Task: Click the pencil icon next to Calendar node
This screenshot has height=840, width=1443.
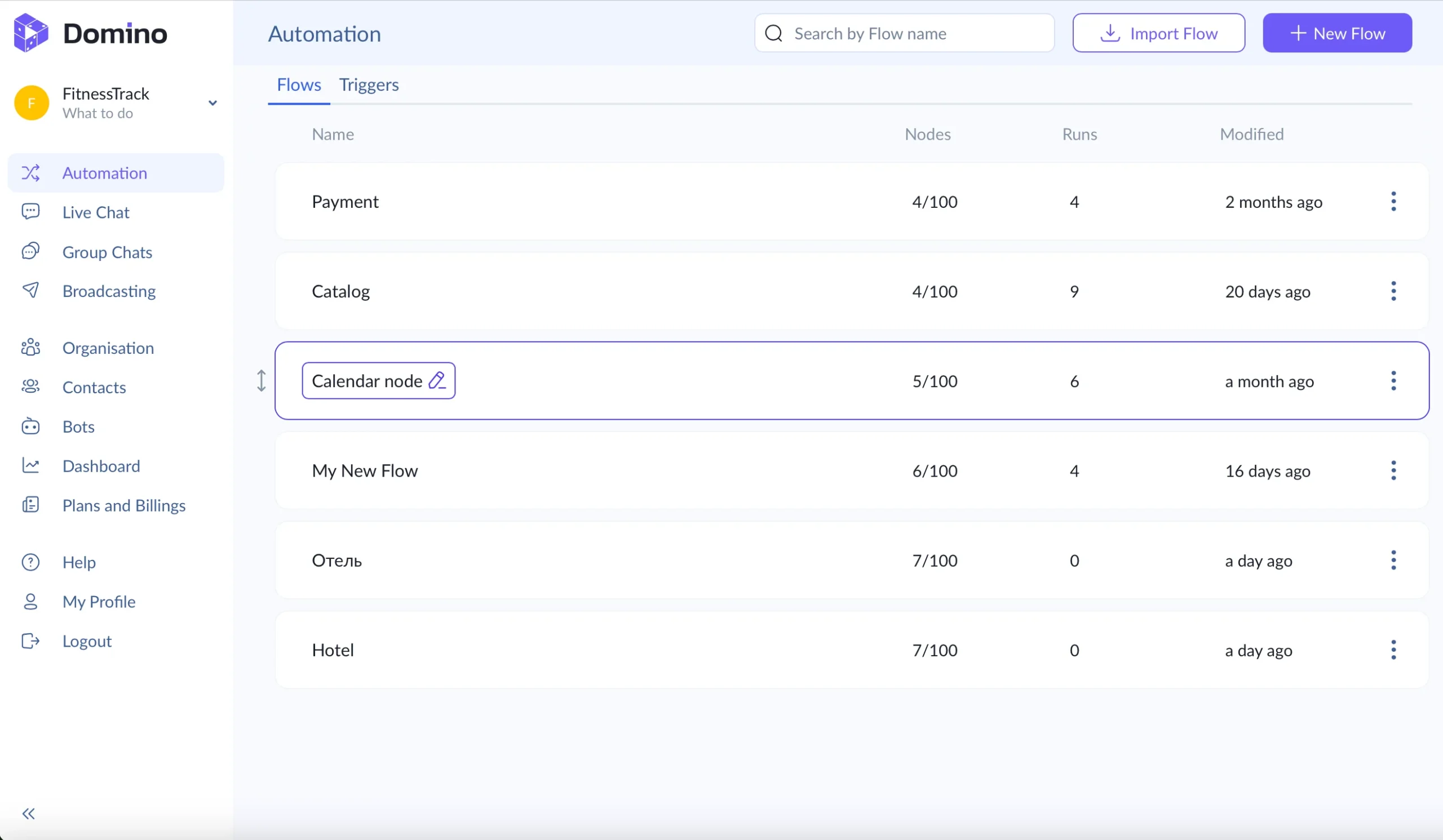Action: point(437,380)
